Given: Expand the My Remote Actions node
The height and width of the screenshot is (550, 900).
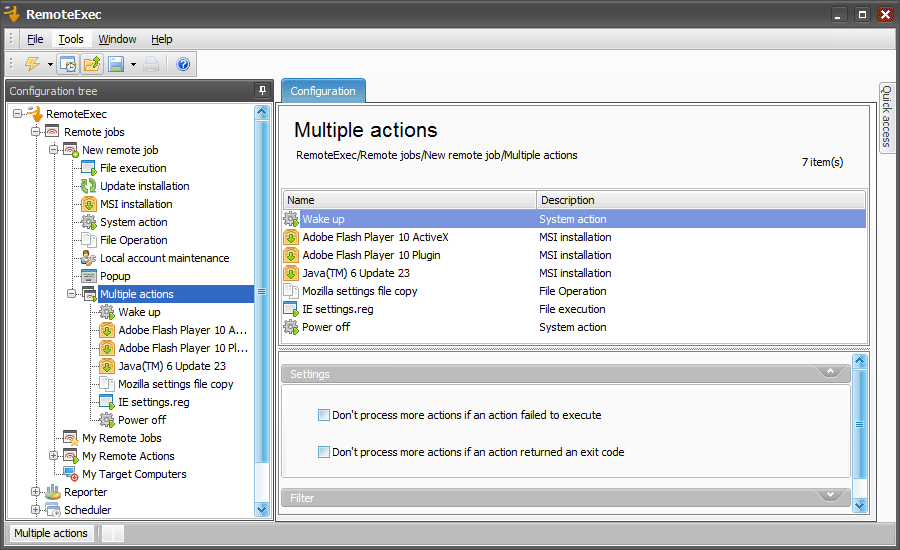Looking at the screenshot, I should tap(53, 455).
